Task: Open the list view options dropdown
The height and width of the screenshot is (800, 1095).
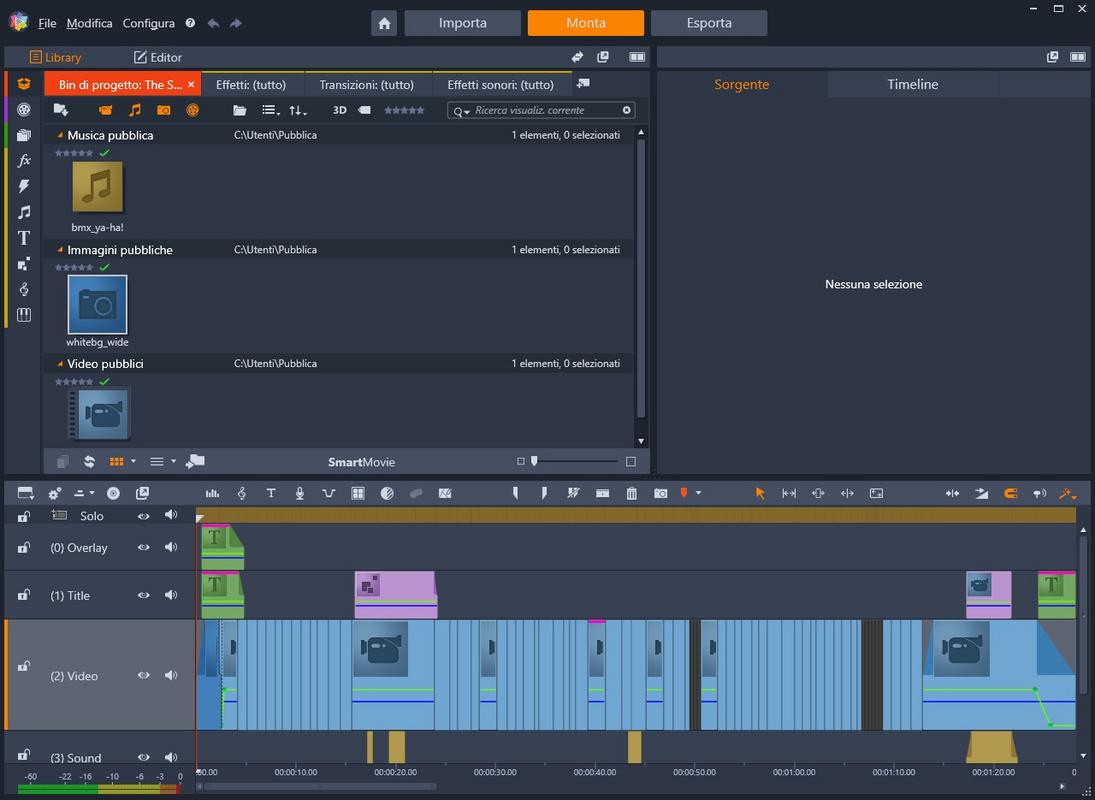Action: (270, 110)
